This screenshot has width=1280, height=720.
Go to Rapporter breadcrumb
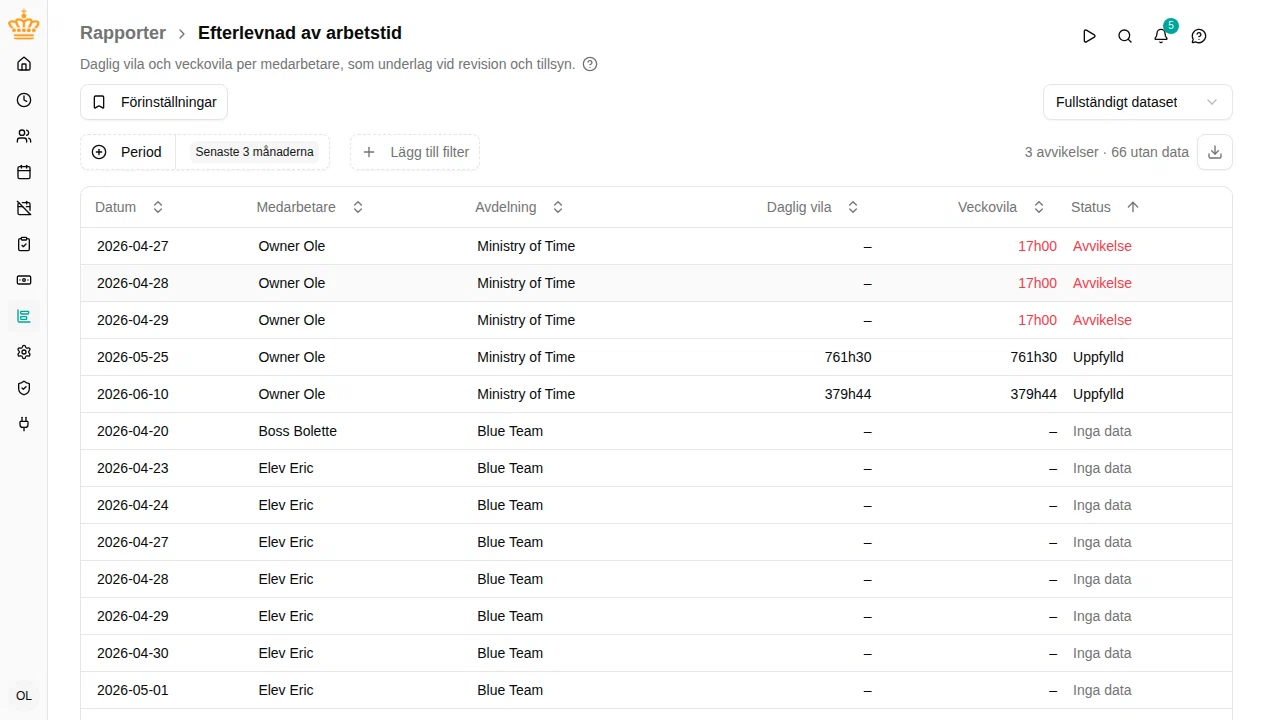pos(123,33)
